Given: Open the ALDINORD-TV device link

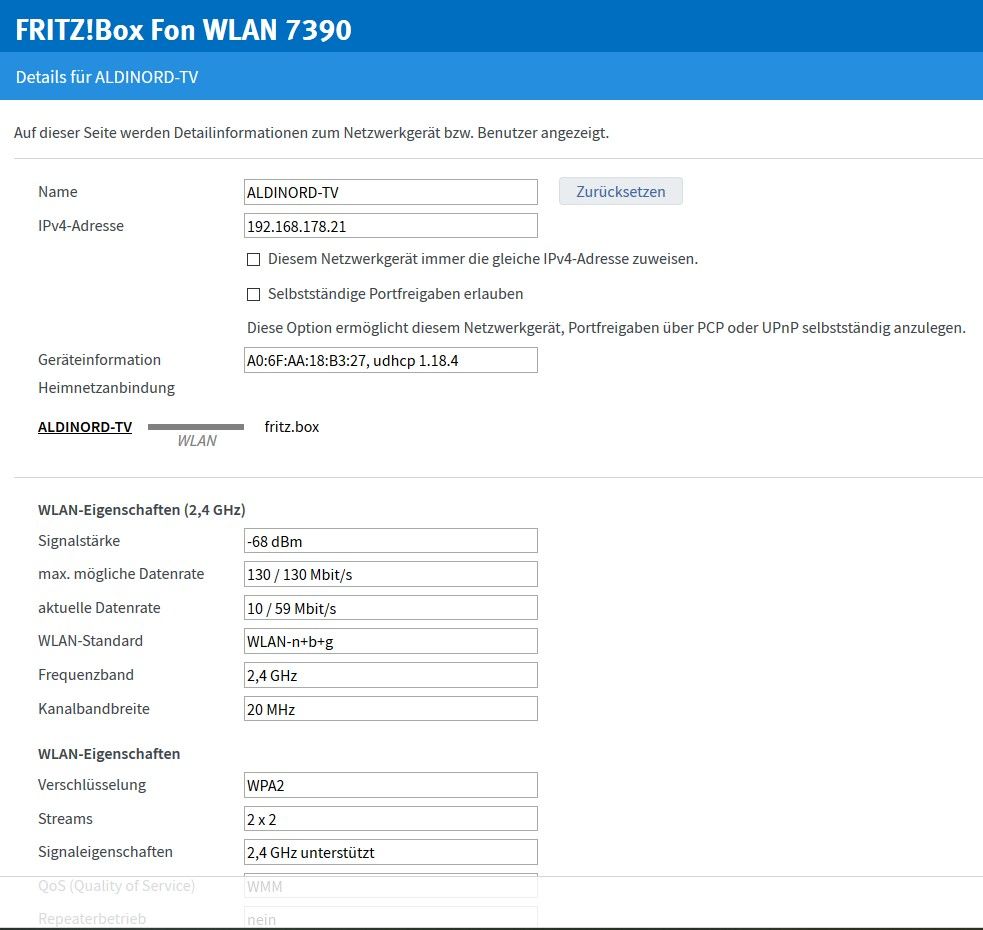Looking at the screenshot, I should pyautogui.click(x=85, y=427).
